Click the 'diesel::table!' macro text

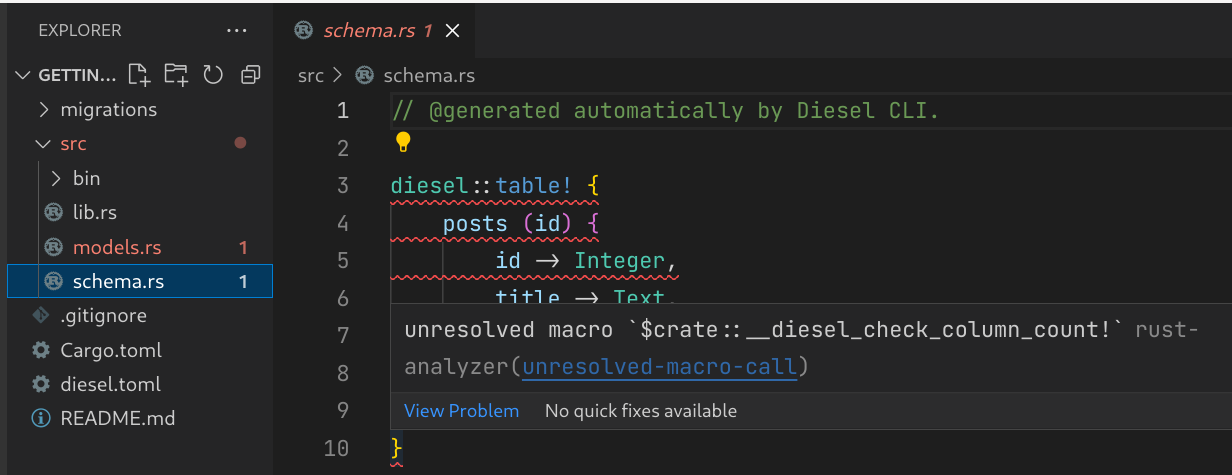pos(482,186)
